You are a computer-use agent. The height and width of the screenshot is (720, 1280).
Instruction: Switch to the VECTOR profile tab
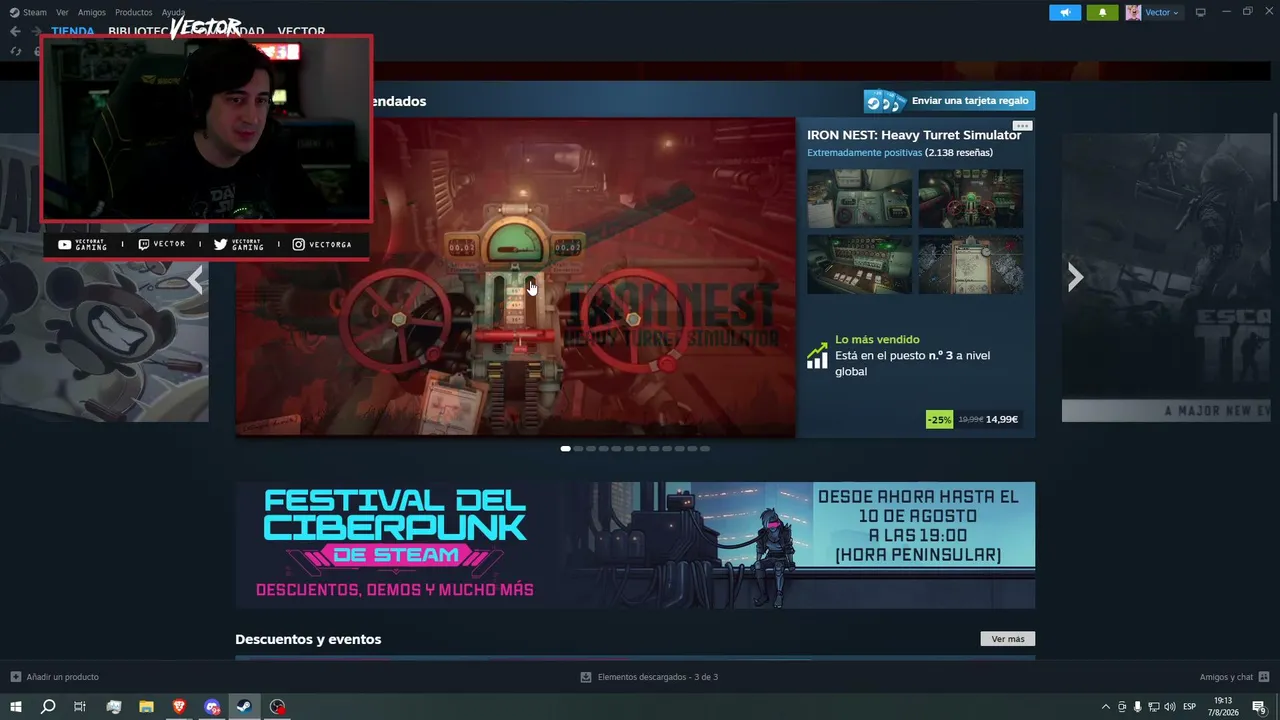click(x=301, y=31)
